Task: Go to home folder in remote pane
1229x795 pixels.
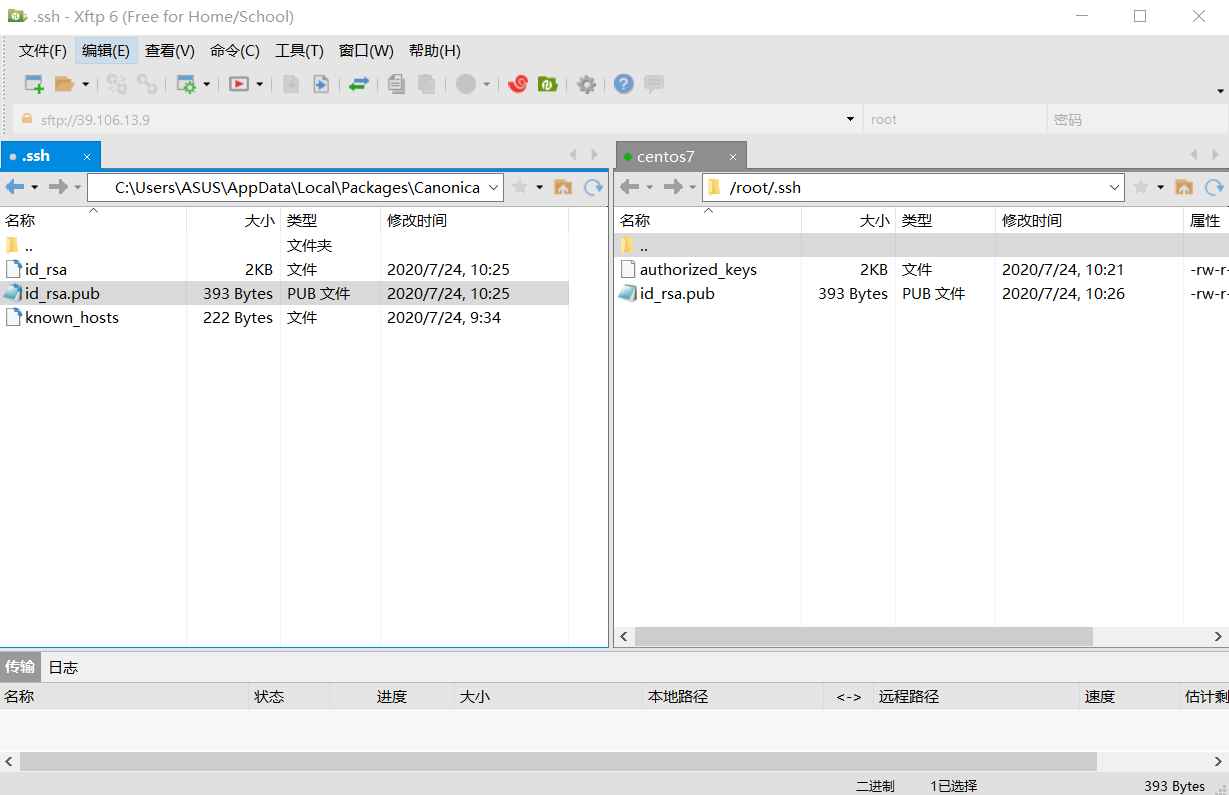Action: (x=1184, y=187)
